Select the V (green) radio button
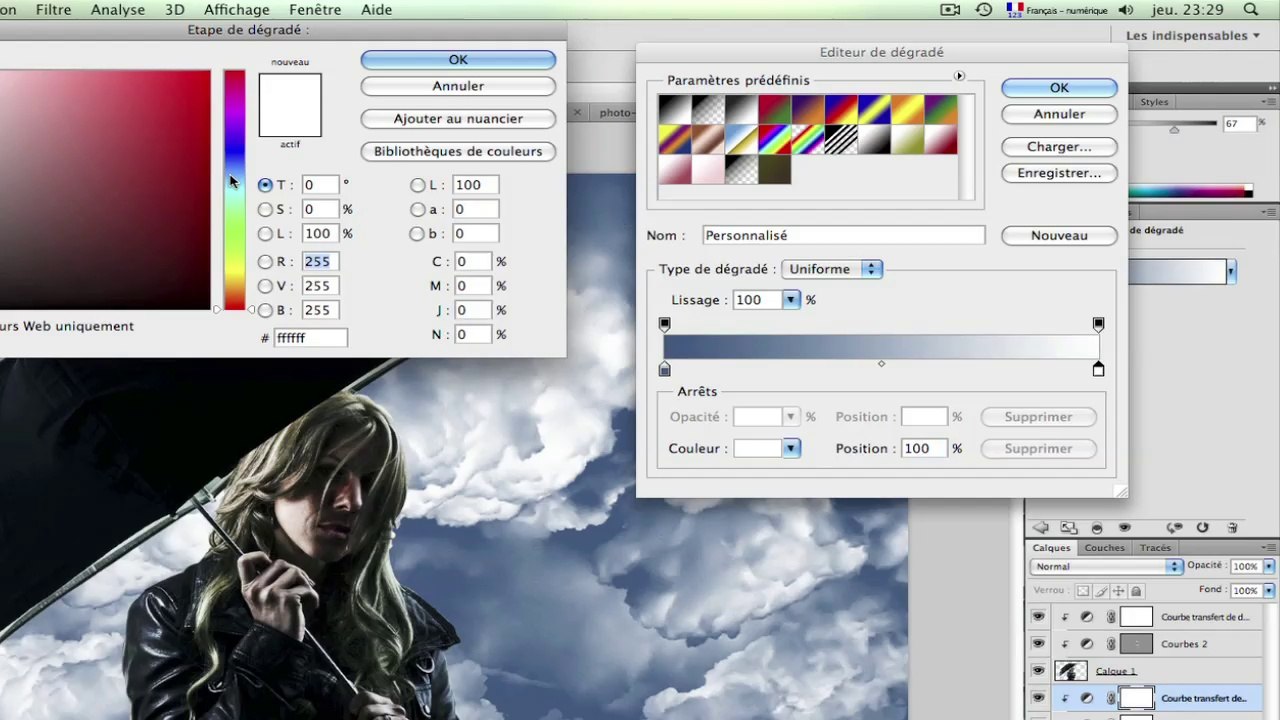 (x=265, y=286)
